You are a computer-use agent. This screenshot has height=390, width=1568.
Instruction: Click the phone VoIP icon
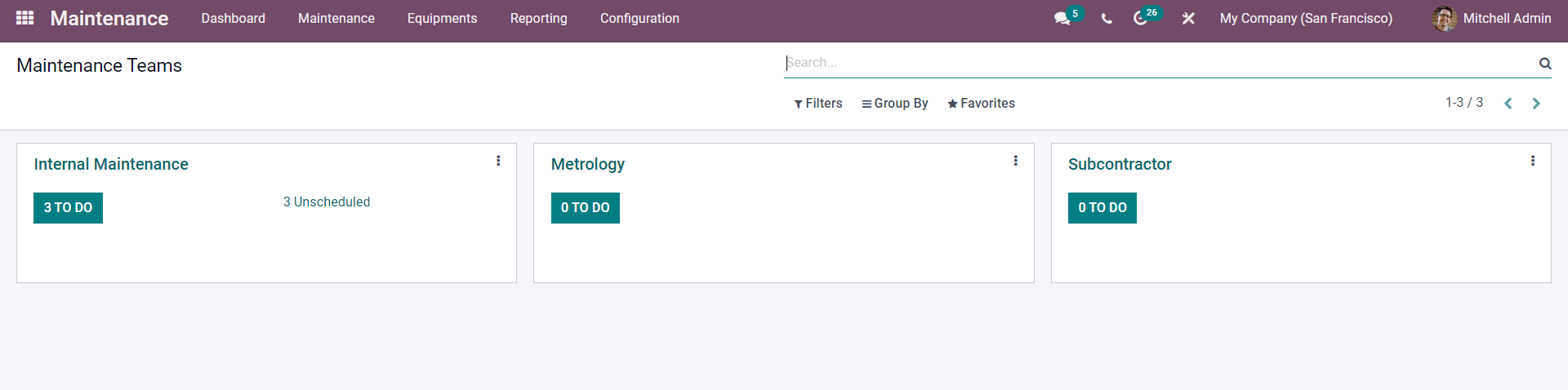[1107, 18]
